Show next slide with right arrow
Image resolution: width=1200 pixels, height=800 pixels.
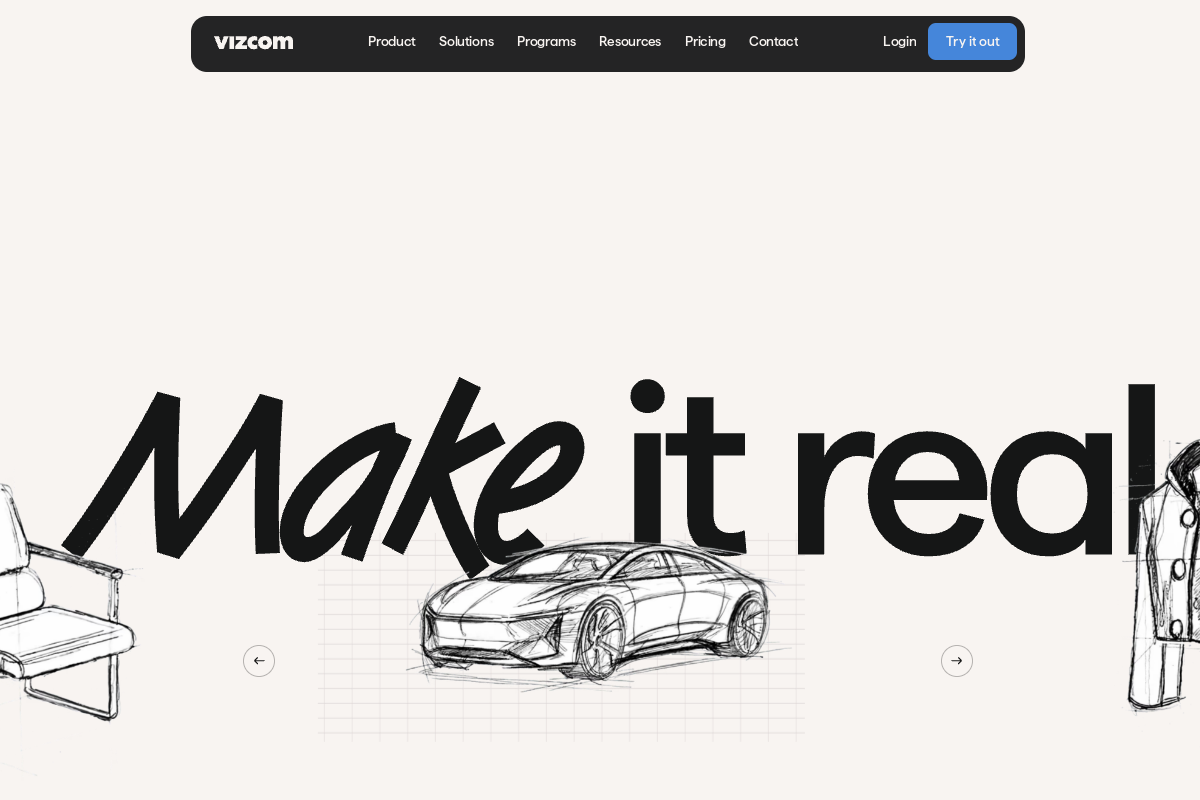click(957, 661)
